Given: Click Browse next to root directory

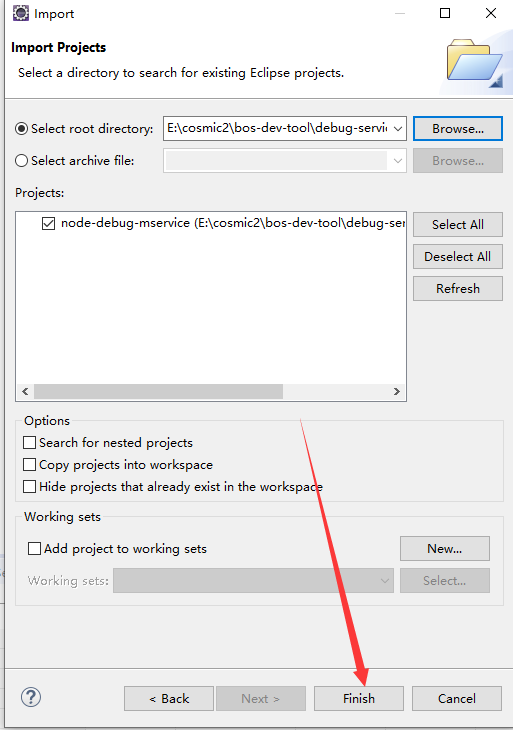Looking at the screenshot, I should tap(458, 128).
